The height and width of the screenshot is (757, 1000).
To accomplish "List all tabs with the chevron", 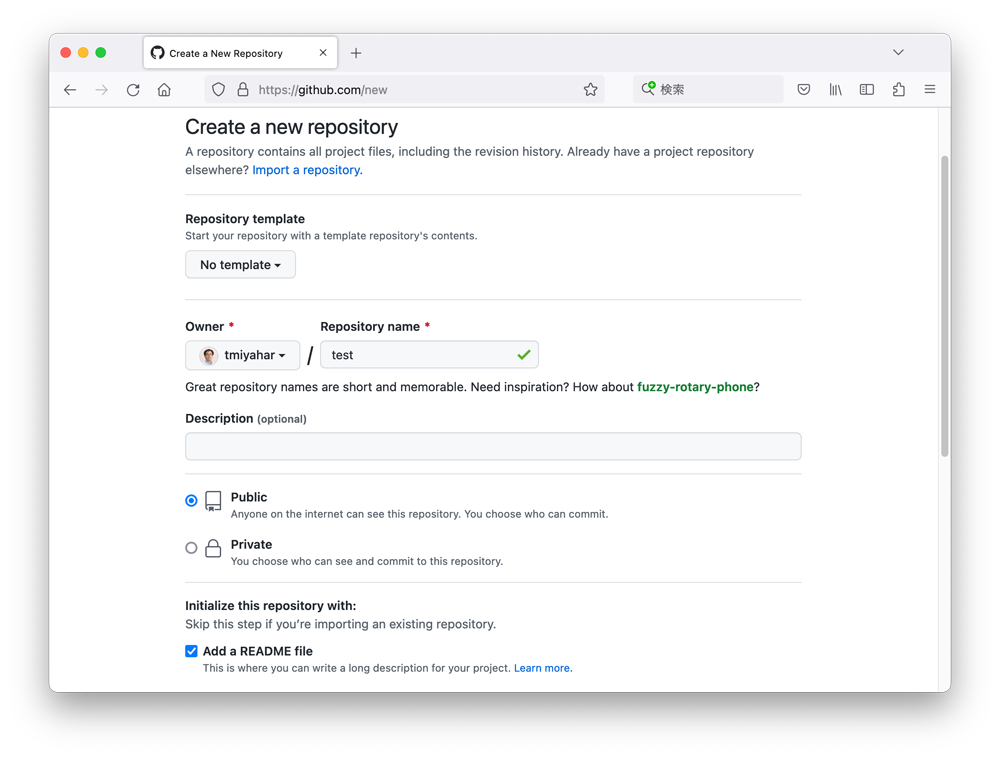I will pos(898,52).
